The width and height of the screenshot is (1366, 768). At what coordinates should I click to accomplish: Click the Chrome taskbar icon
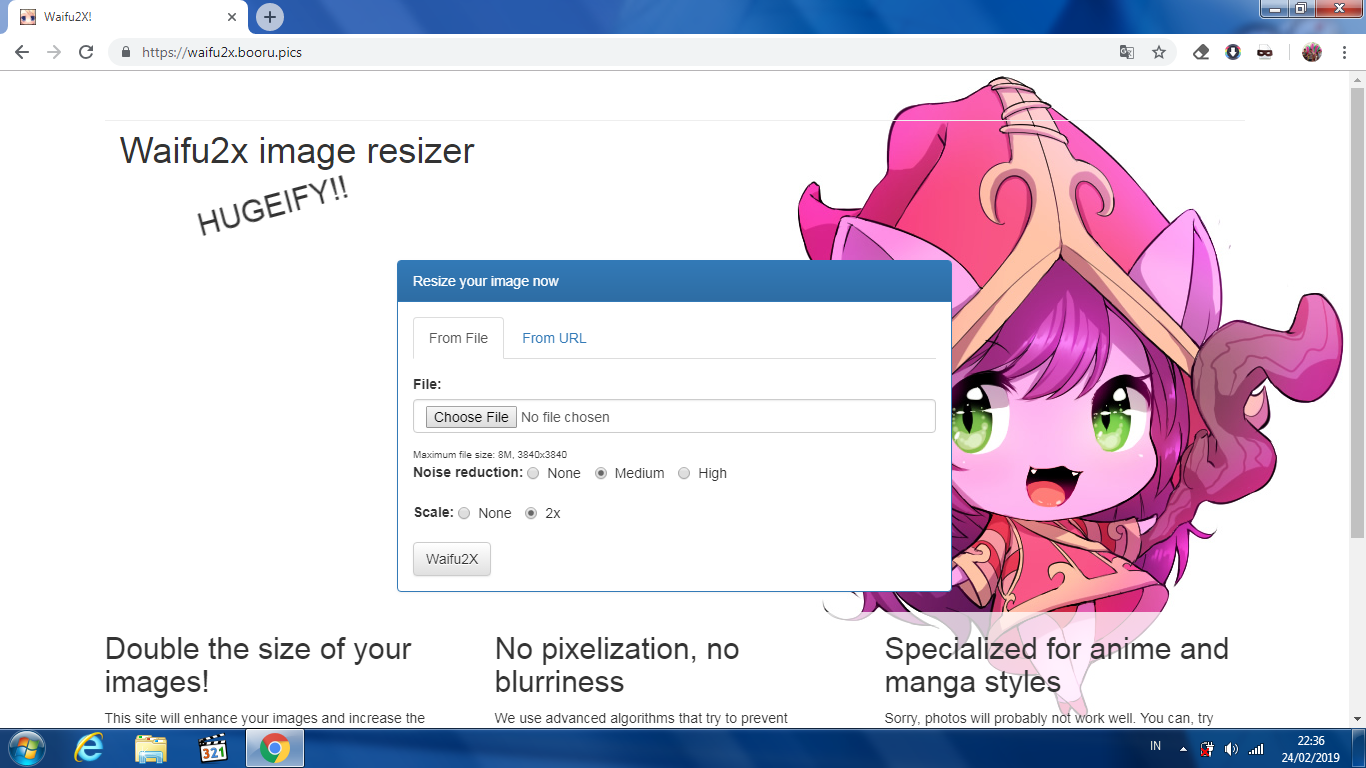(x=275, y=748)
